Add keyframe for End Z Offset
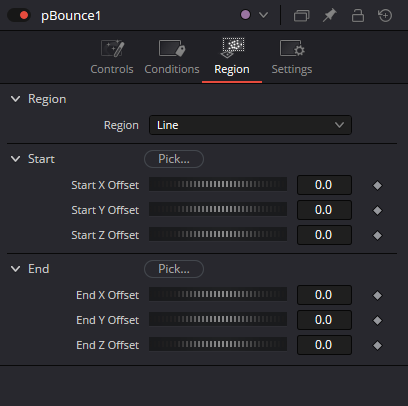Viewport: 408px width, 406px height. pos(377,345)
